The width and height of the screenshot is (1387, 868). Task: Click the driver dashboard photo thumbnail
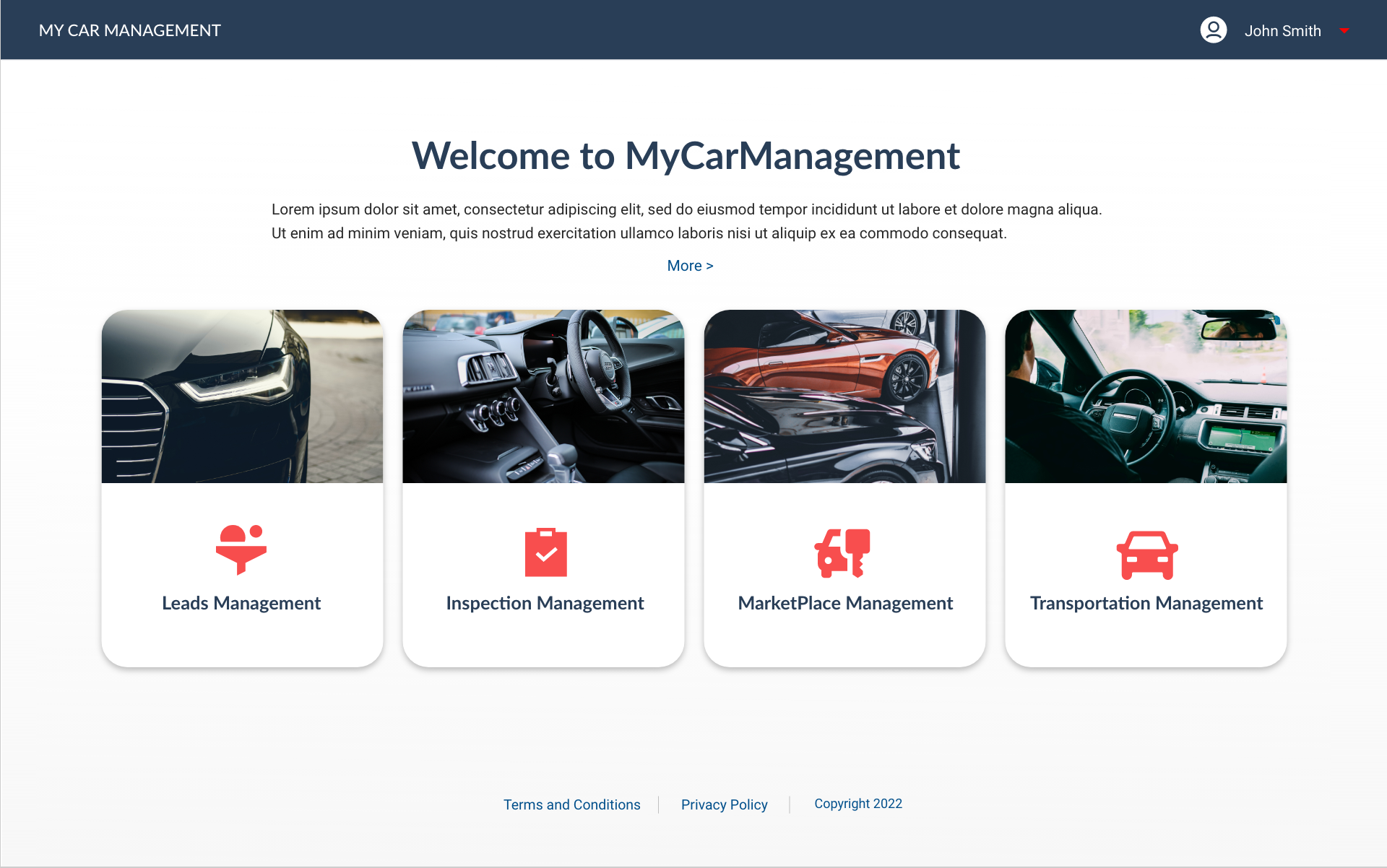click(1146, 396)
